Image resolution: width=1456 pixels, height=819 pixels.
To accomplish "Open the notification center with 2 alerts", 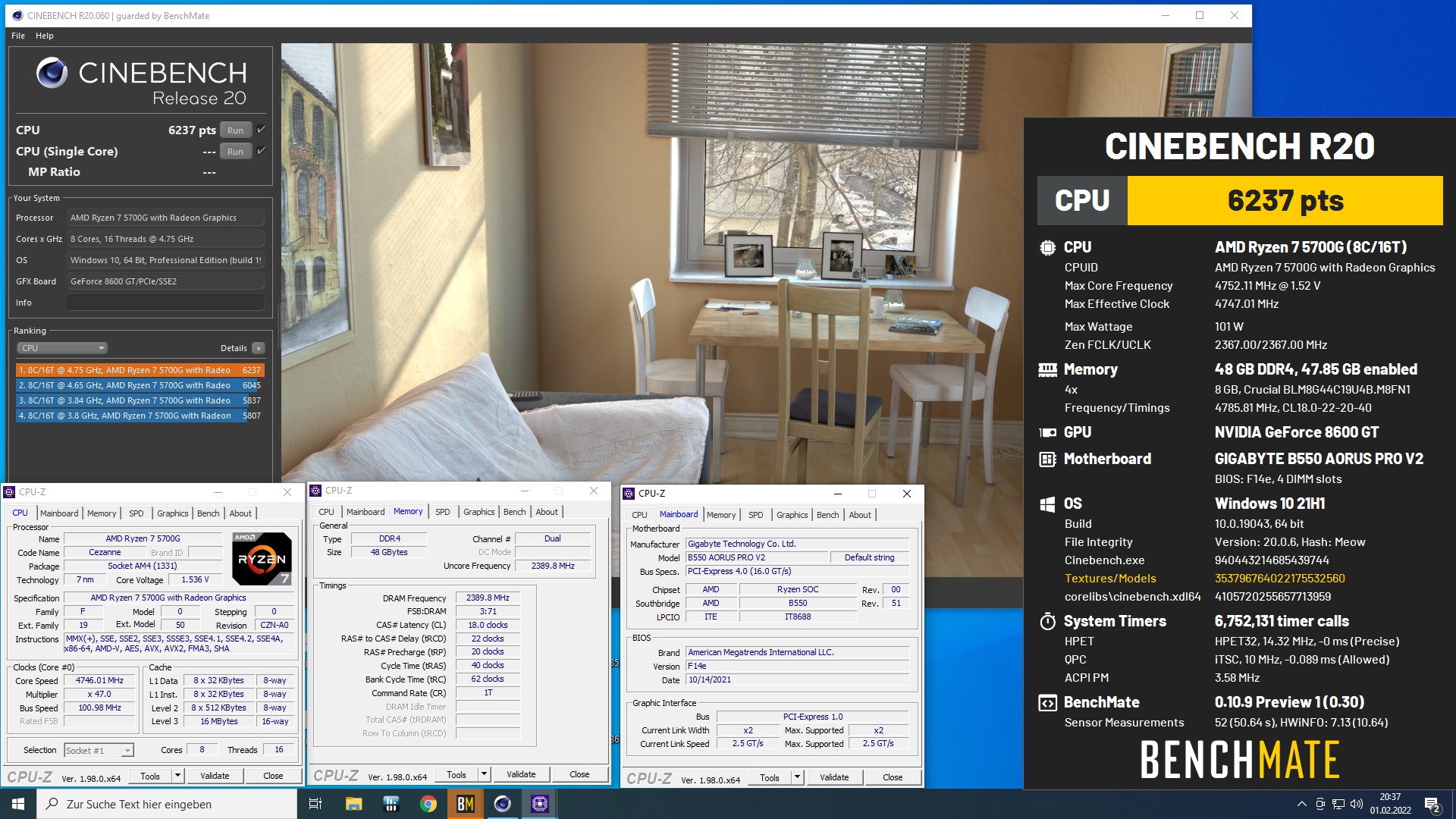I will (x=1432, y=805).
